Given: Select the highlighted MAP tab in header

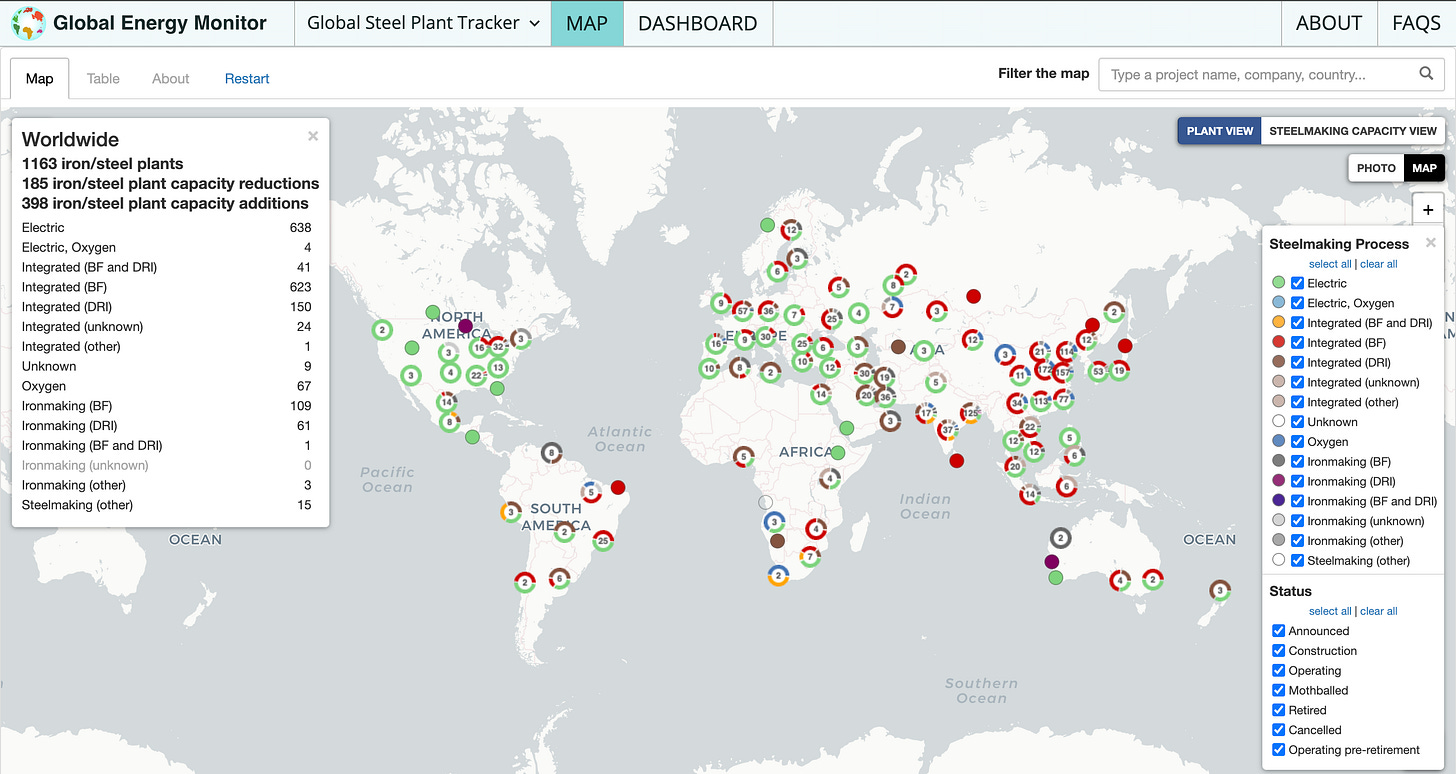Looking at the screenshot, I should click(587, 23).
